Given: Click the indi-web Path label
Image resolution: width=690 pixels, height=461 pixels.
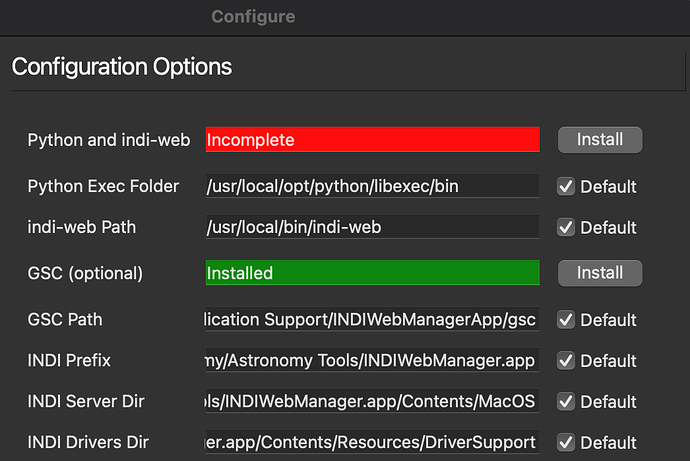Looking at the screenshot, I should pyautogui.click(x=81, y=227).
